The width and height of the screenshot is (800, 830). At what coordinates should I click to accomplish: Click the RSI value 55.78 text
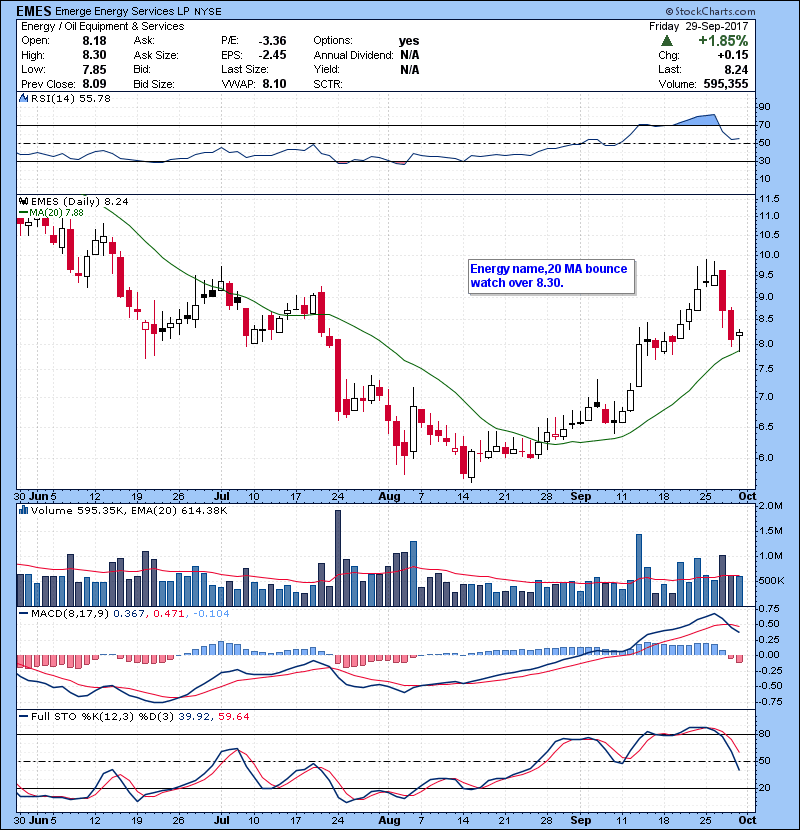click(x=94, y=98)
